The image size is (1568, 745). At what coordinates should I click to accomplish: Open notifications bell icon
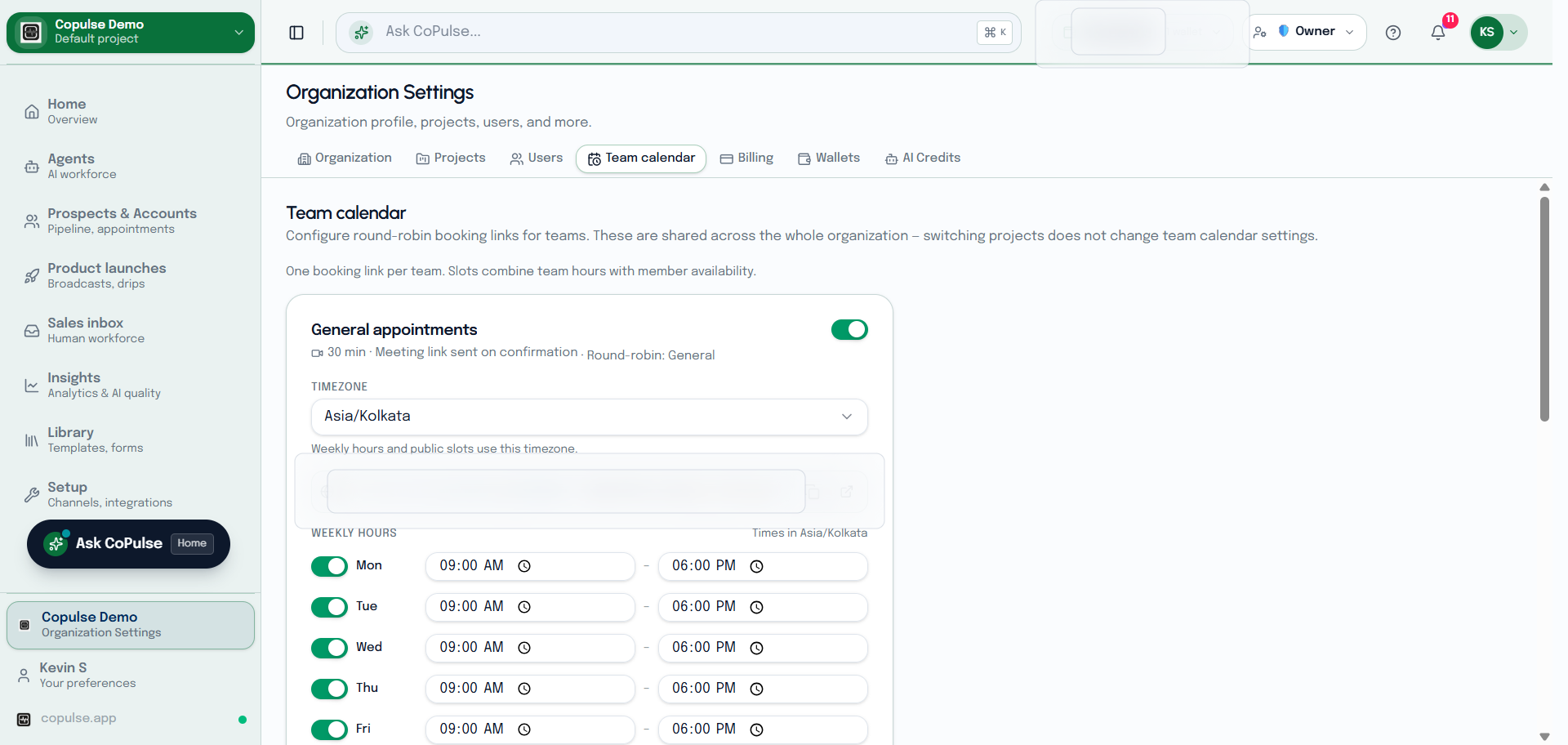tap(1438, 33)
